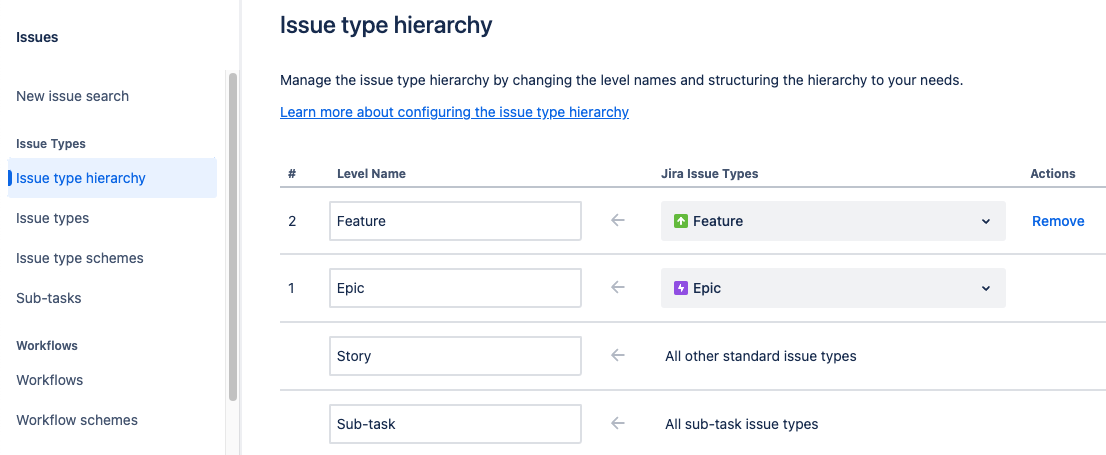The image size is (1106, 455).
Task: Edit the Sub-task level name field
Action: pos(456,424)
